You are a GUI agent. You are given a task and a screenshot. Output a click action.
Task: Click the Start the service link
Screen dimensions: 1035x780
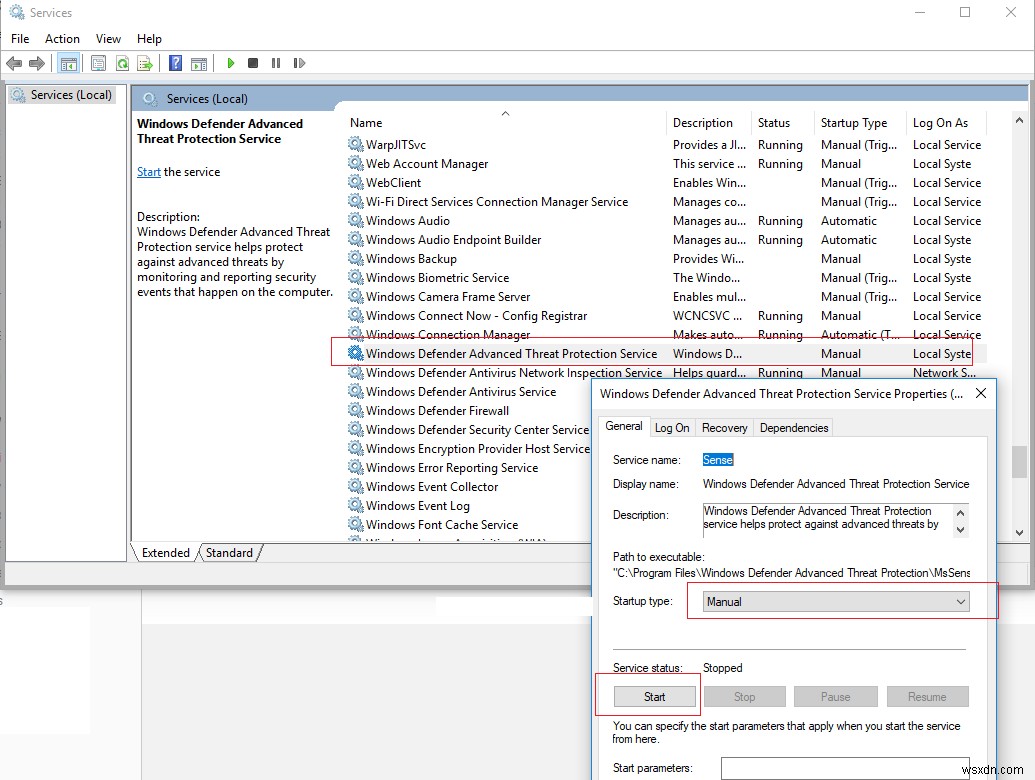pos(148,171)
